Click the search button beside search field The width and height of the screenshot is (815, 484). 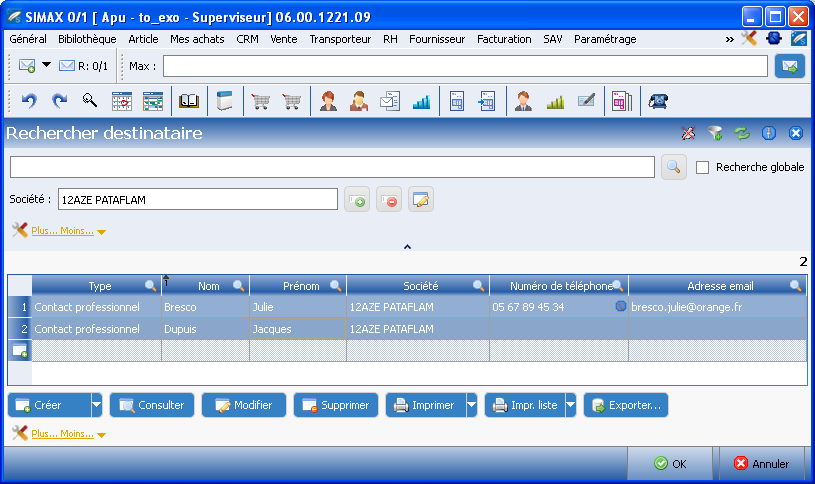pyautogui.click(x=674, y=167)
